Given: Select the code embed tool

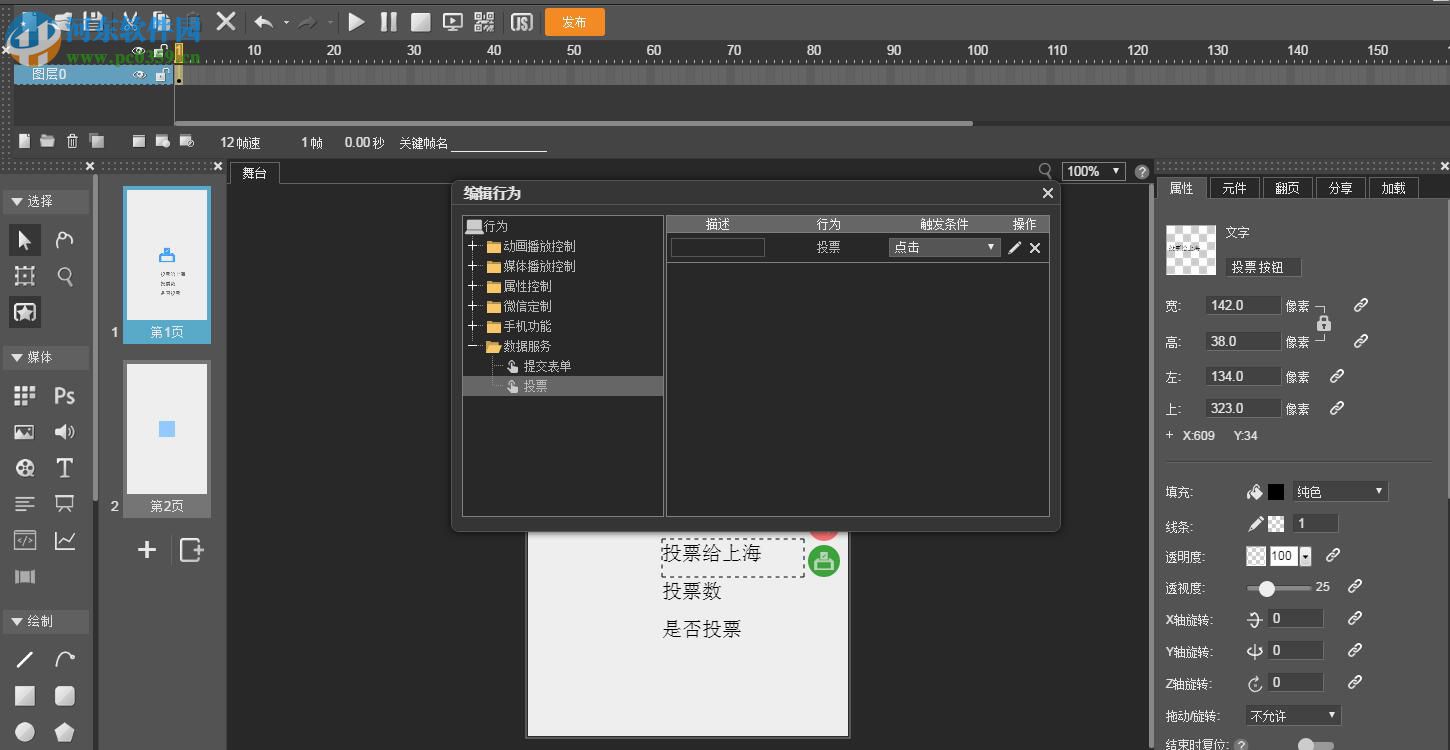Looking at the screenshot, I should point(24,539).
